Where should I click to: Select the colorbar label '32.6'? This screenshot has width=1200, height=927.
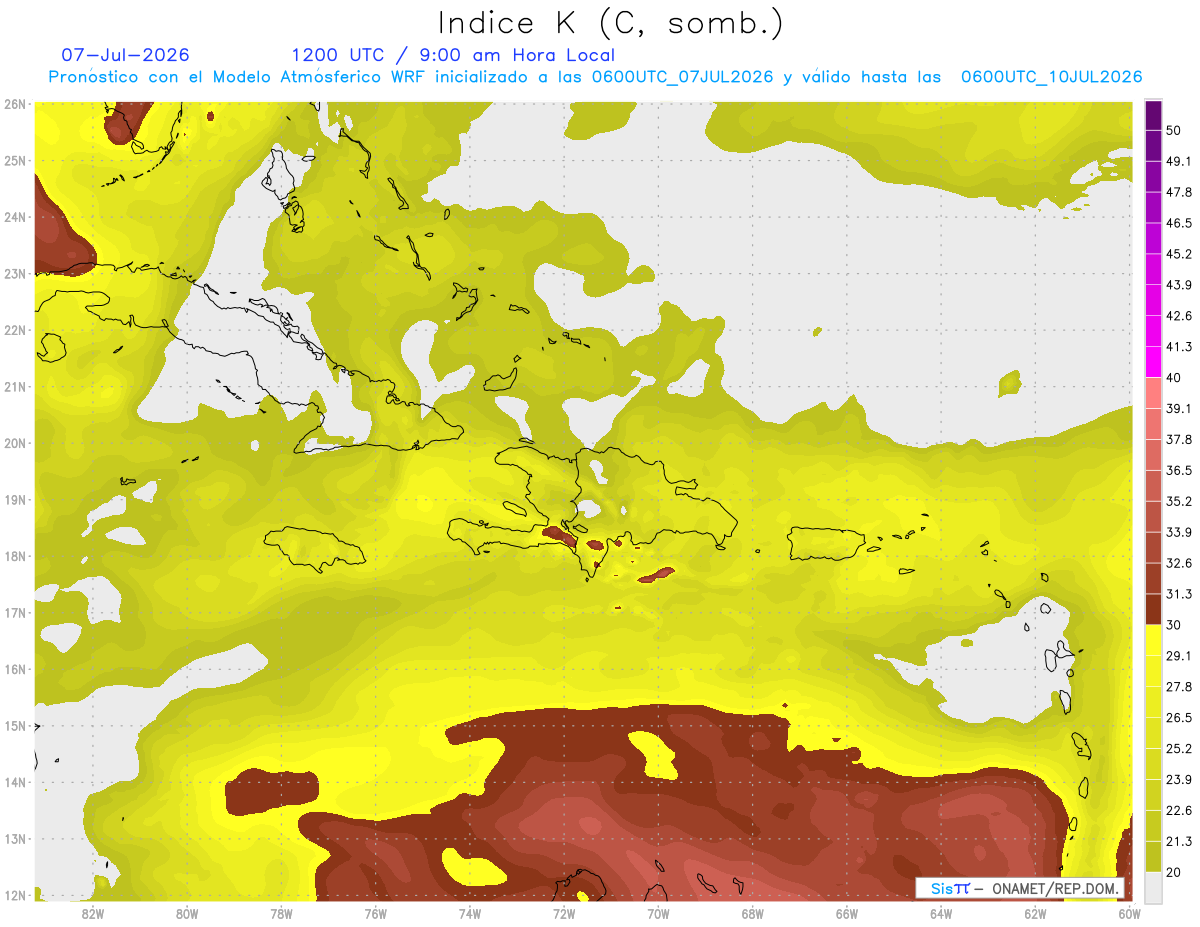point(1179,563)
